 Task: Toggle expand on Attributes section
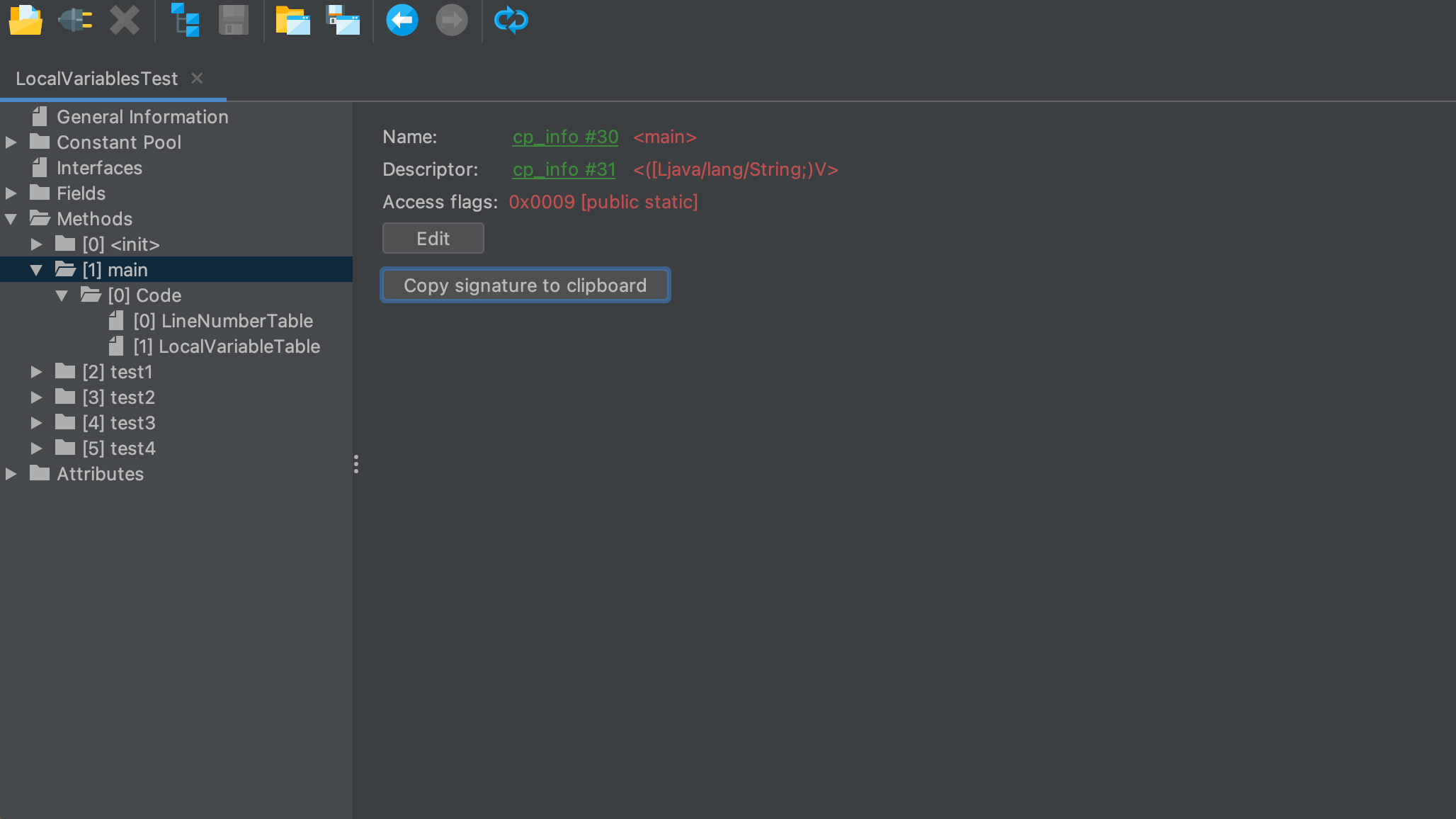[13, 474]
